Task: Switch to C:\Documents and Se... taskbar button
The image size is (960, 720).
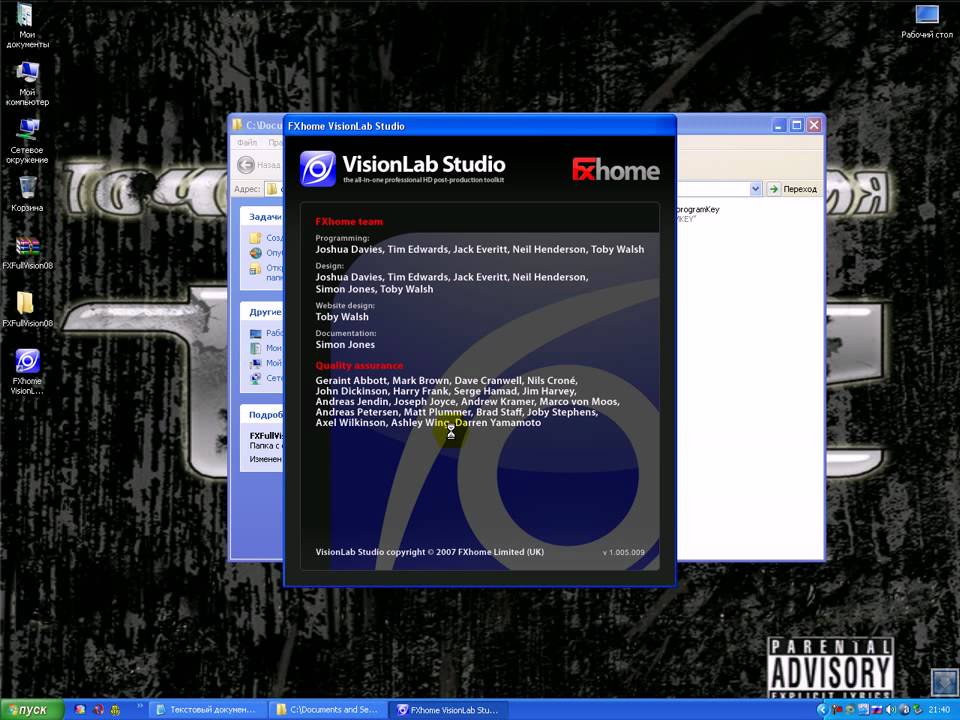Action: (x=329, y=710)
